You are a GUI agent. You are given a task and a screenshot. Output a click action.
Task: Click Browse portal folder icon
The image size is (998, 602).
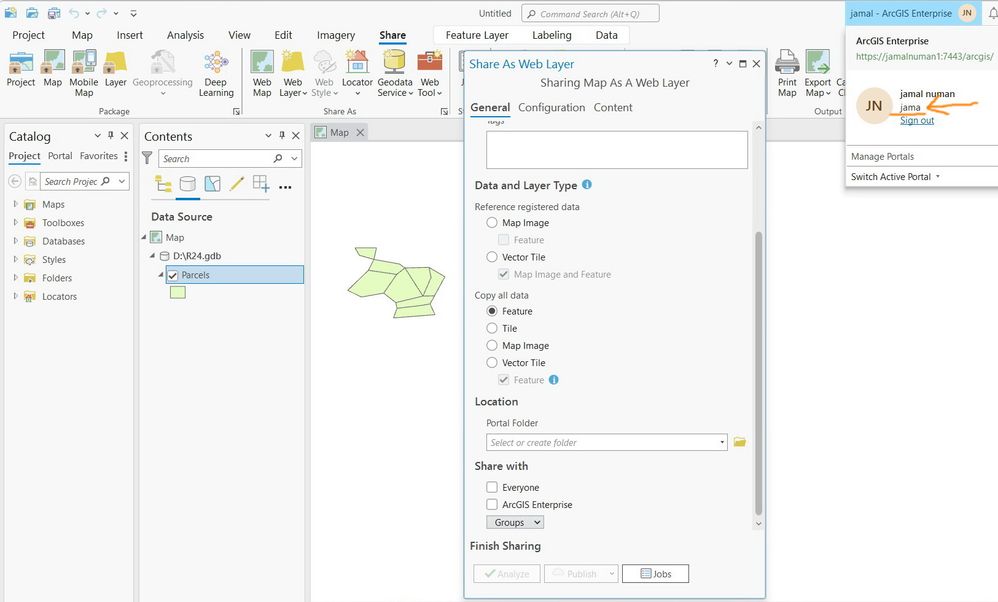pos(739,442)
